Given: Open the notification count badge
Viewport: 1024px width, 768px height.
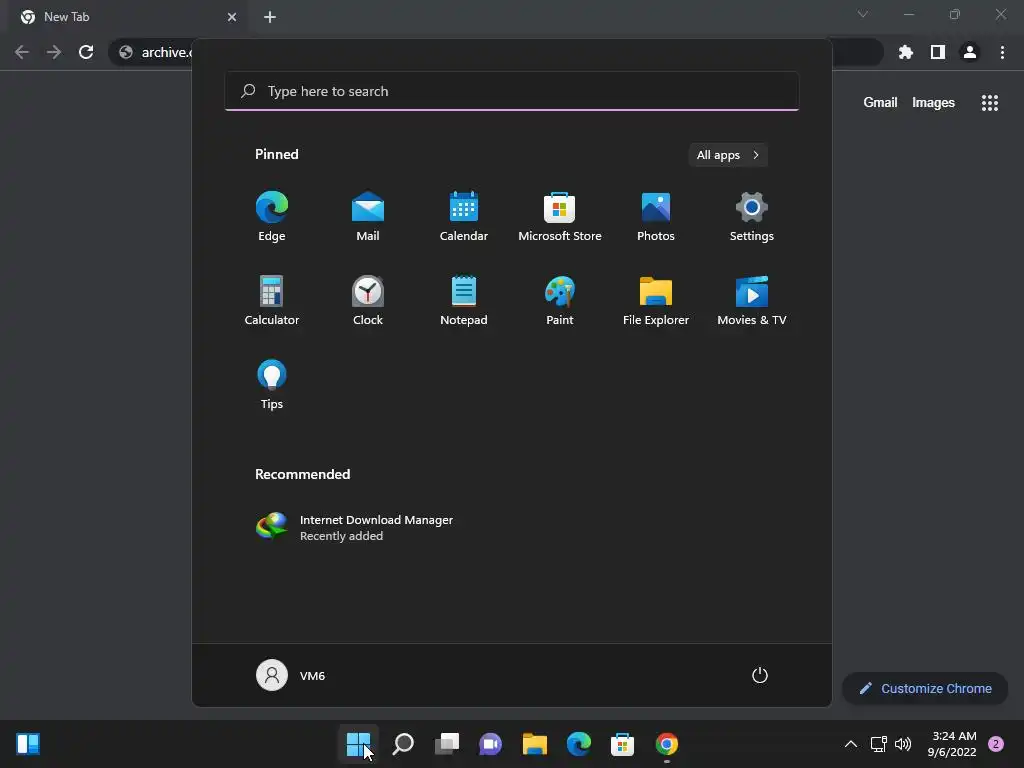Looking at the screenshot, I should 996,744.
